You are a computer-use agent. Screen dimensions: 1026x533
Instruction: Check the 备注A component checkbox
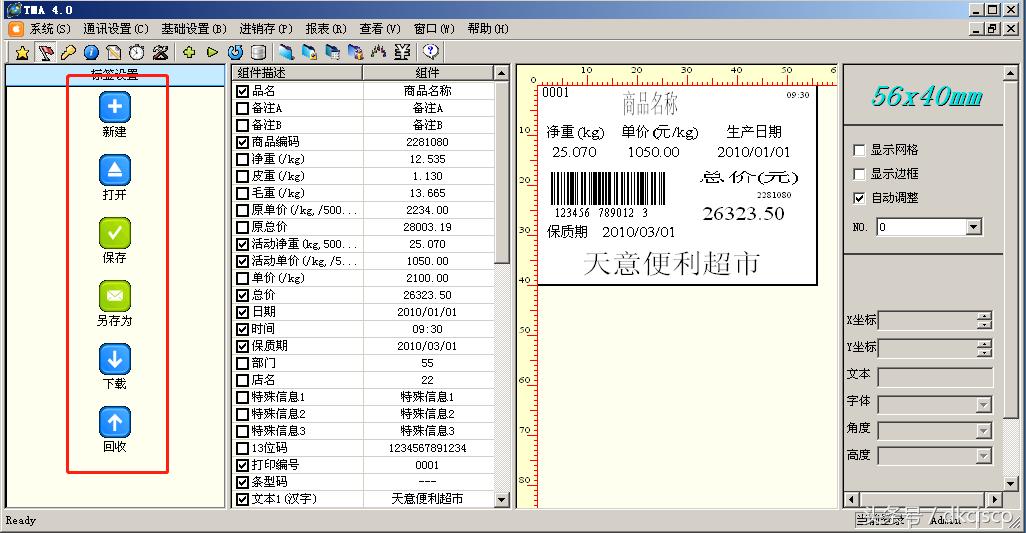pyautogui.click(x=243, y=108)
